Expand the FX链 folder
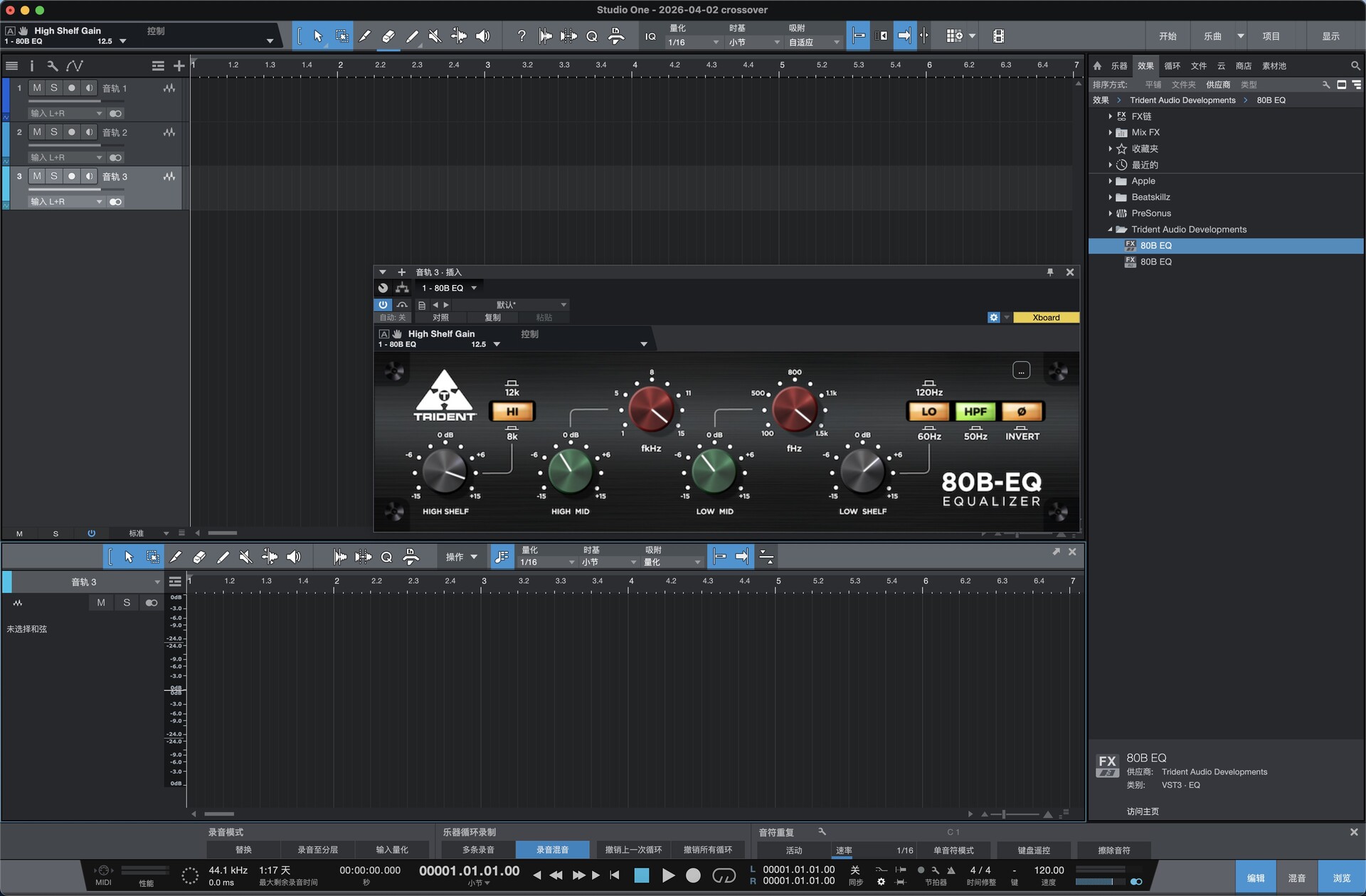Viewport: 1366px width, 896px height. tap(1110, 117)
